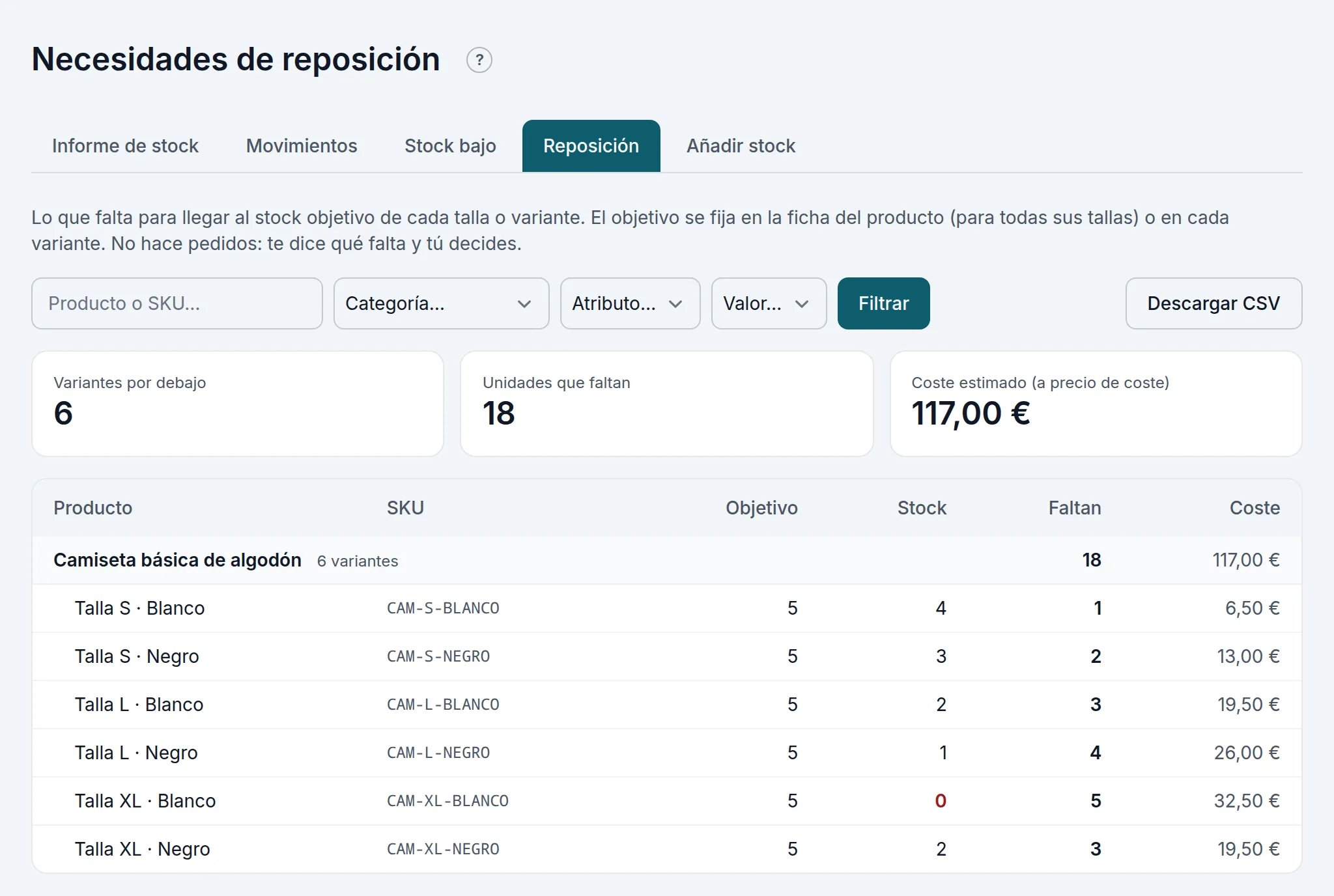This screenshot has width=1334, height=896.
Task: Select the Talla L · Negro row
Action: (x=667, y=753)
